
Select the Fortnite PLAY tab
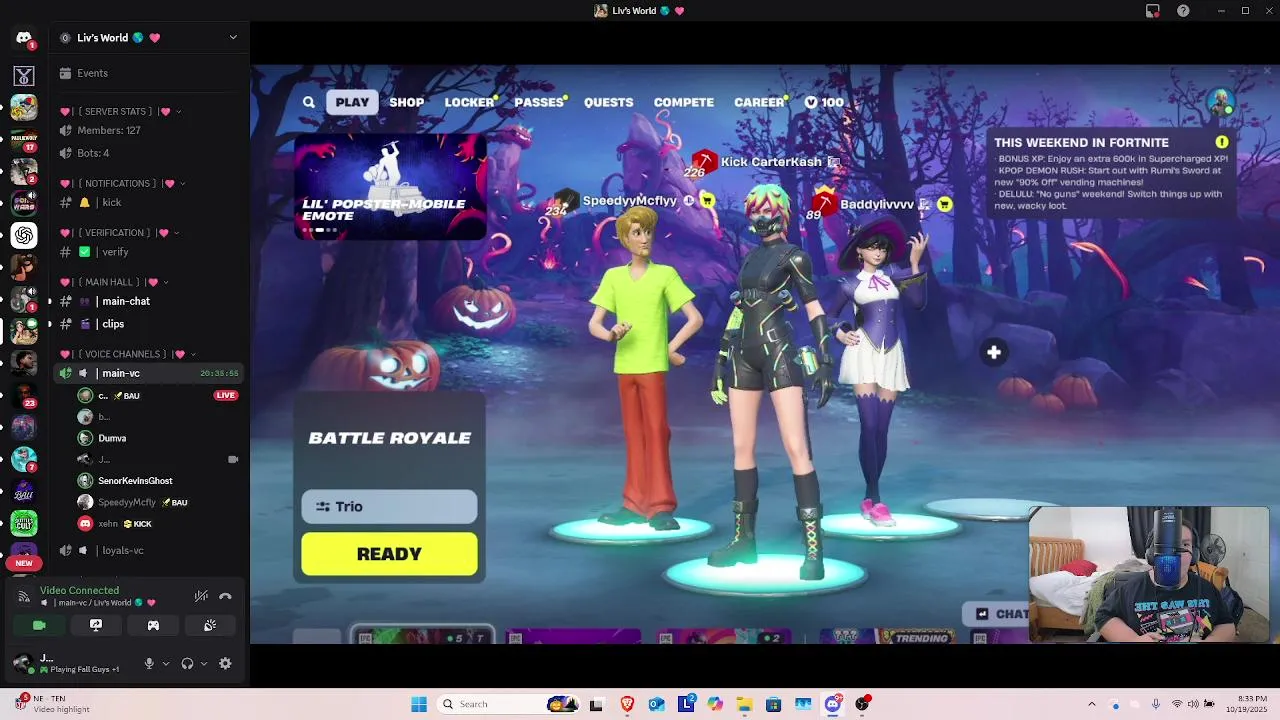point(352,102)
